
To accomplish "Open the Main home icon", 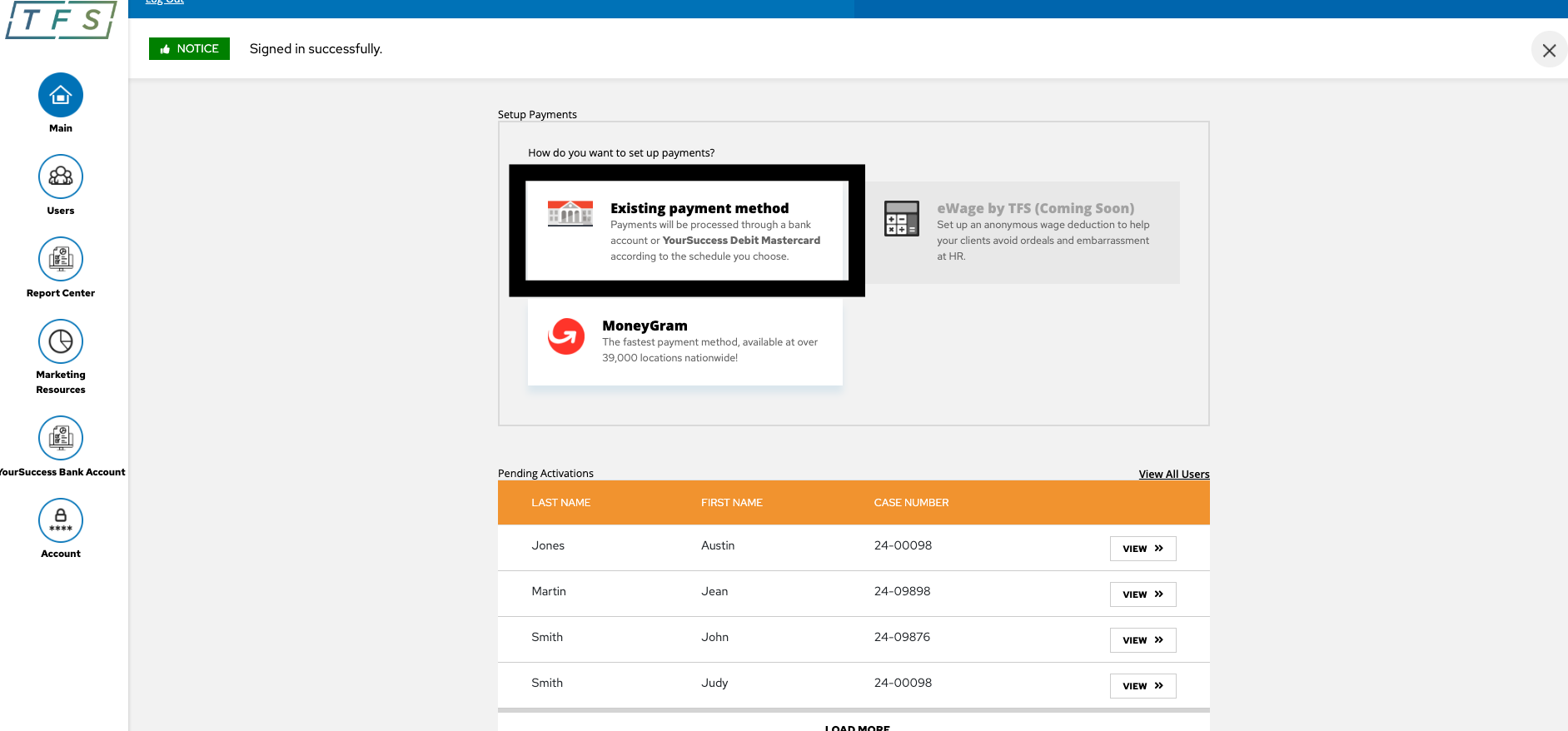I will tap(61, 96).
